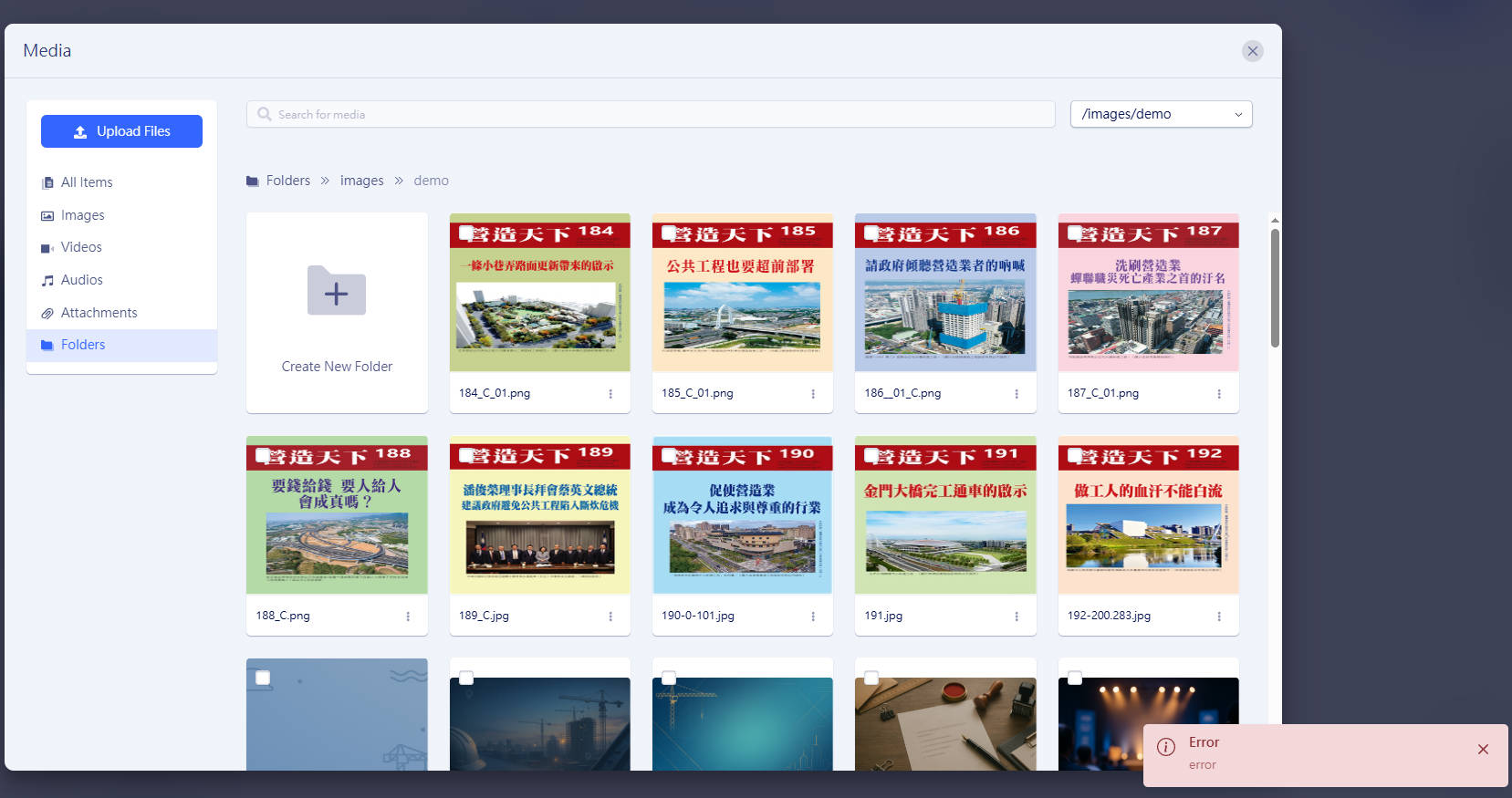Click the folder icon in breadcrumb

pyautogui.click(x=253, y=181)
